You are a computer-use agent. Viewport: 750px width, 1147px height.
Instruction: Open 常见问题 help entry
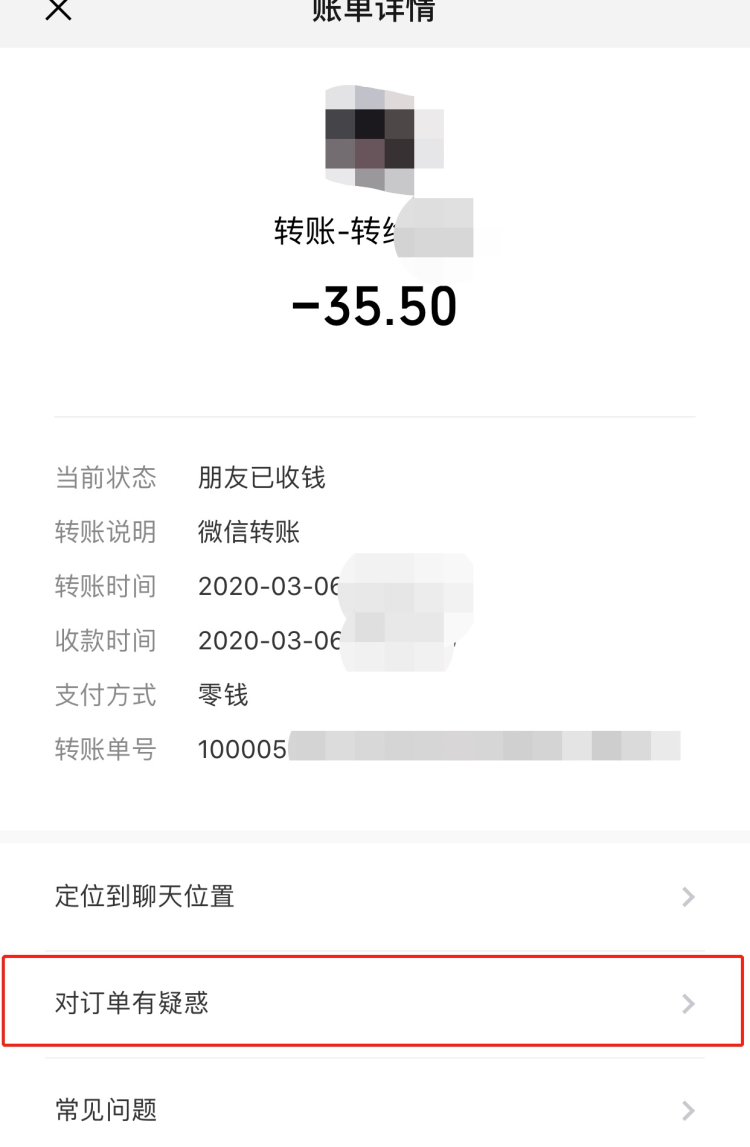[375, 1106]
